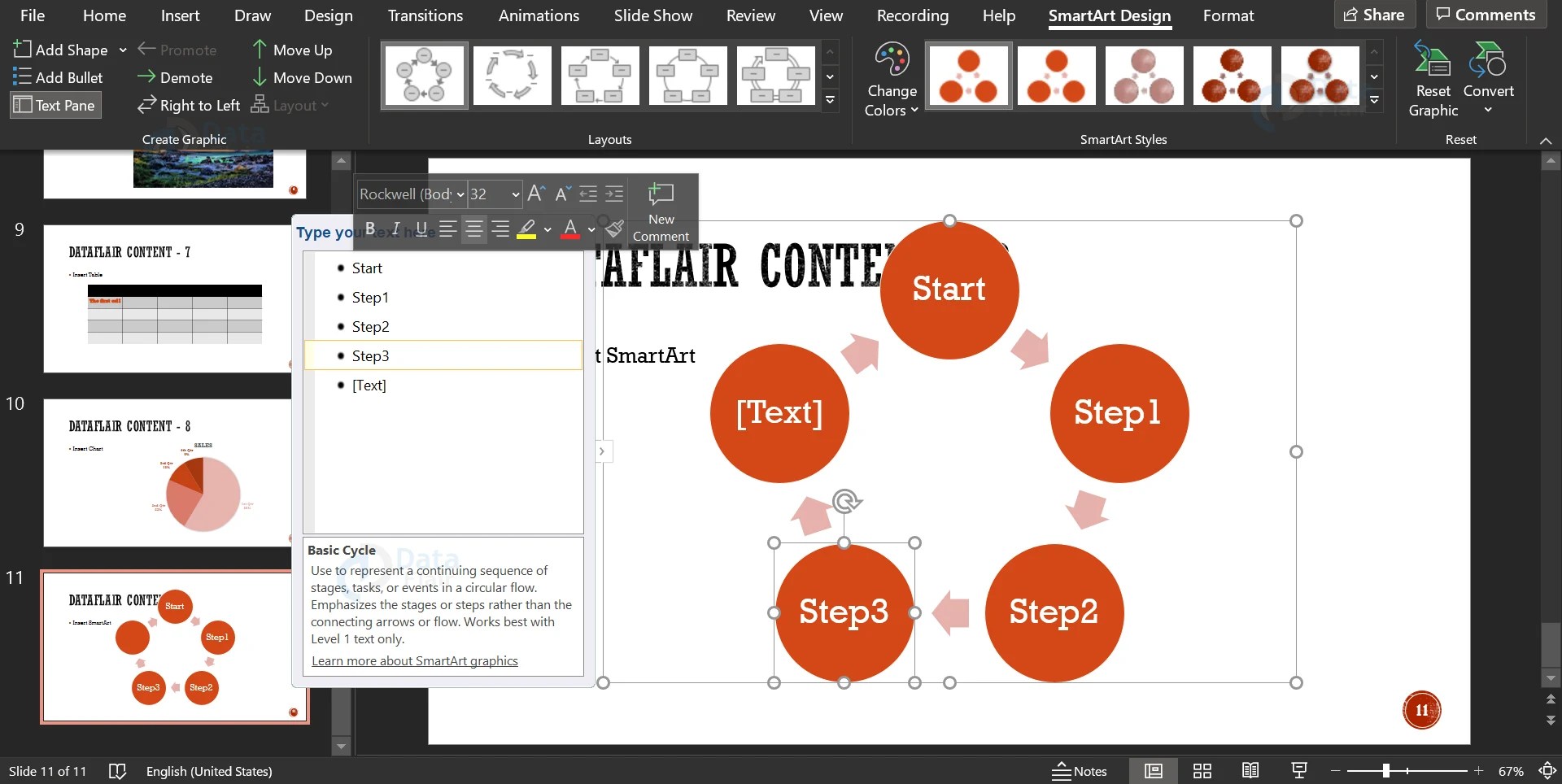
Task: Click the Move Down button
Action: [x=303, y=78]
